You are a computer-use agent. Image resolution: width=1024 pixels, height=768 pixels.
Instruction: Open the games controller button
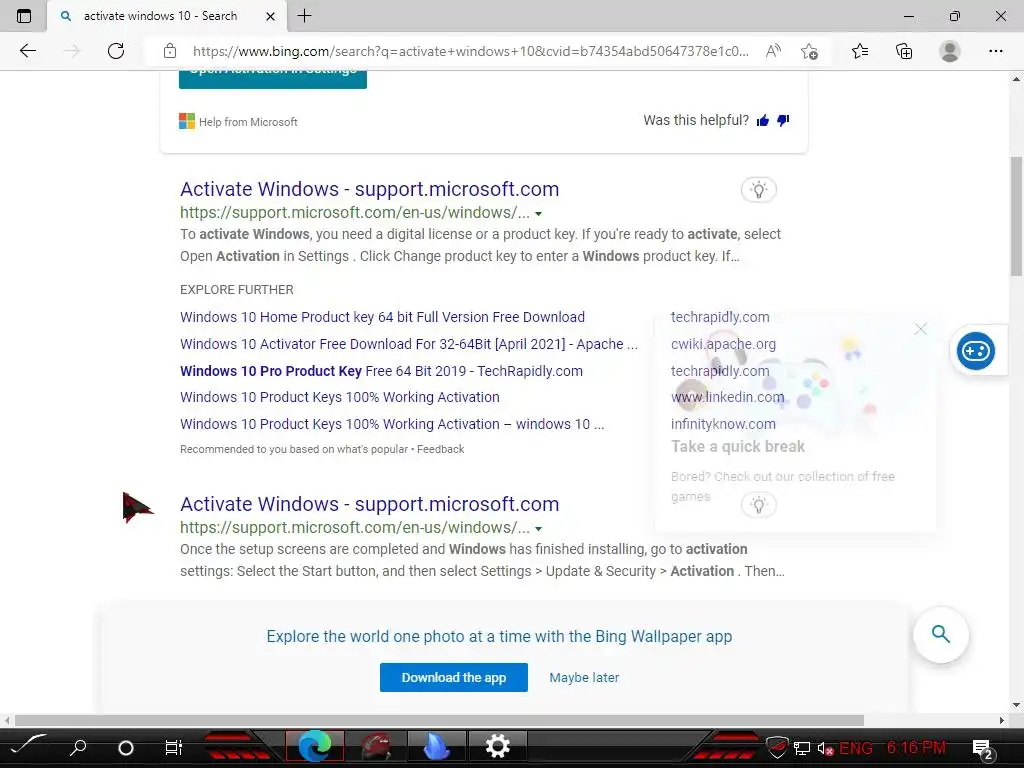[x=976, y=351]
